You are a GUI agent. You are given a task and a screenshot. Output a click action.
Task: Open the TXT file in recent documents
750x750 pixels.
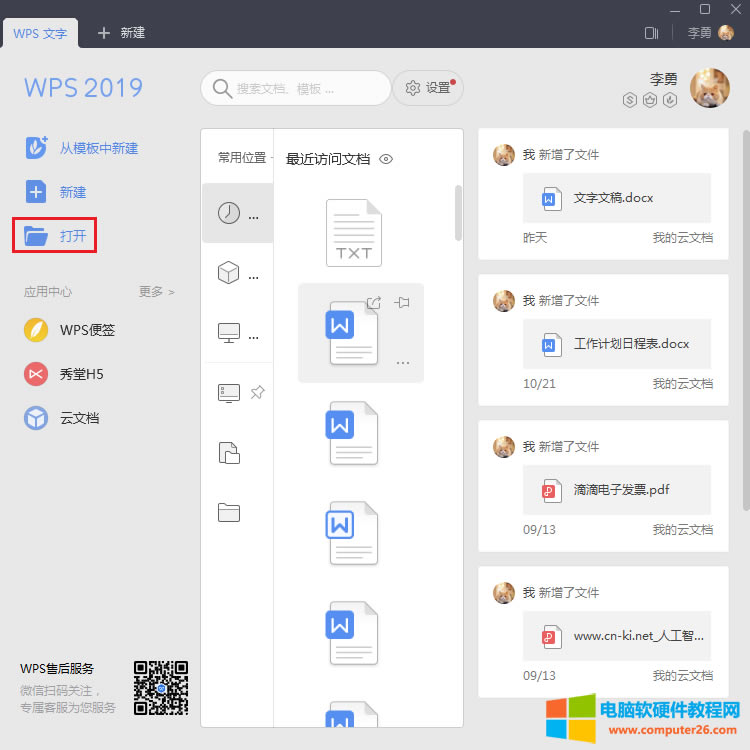click(x=353, y=233)
